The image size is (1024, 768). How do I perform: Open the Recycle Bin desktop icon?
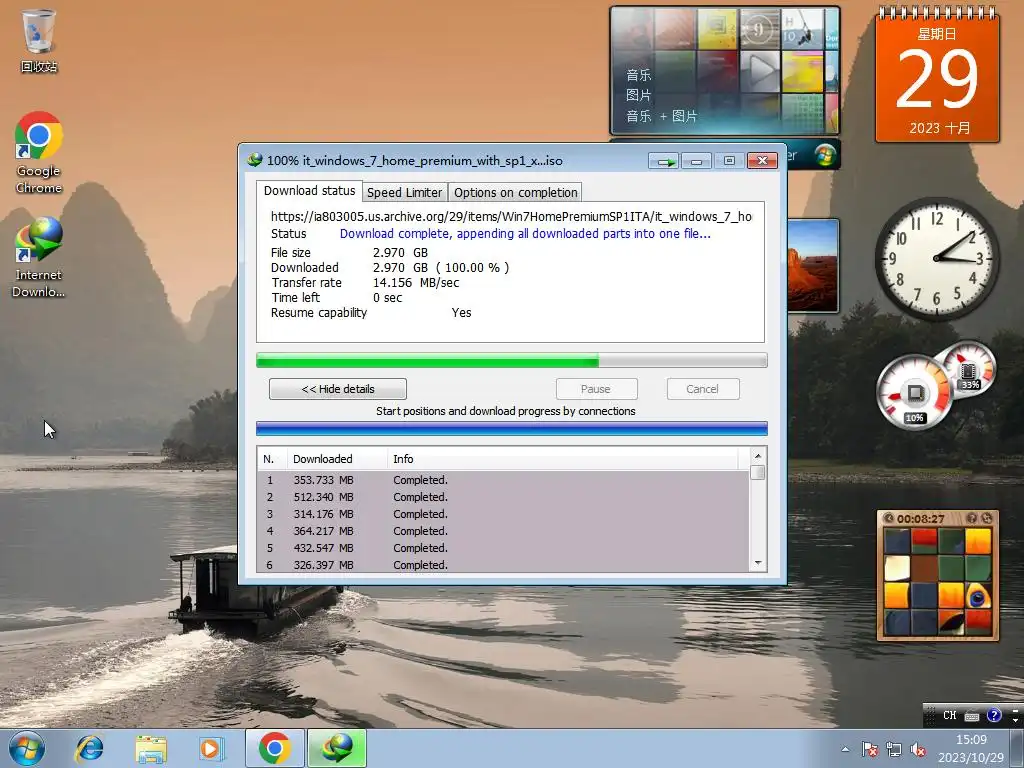coord(39,40)
